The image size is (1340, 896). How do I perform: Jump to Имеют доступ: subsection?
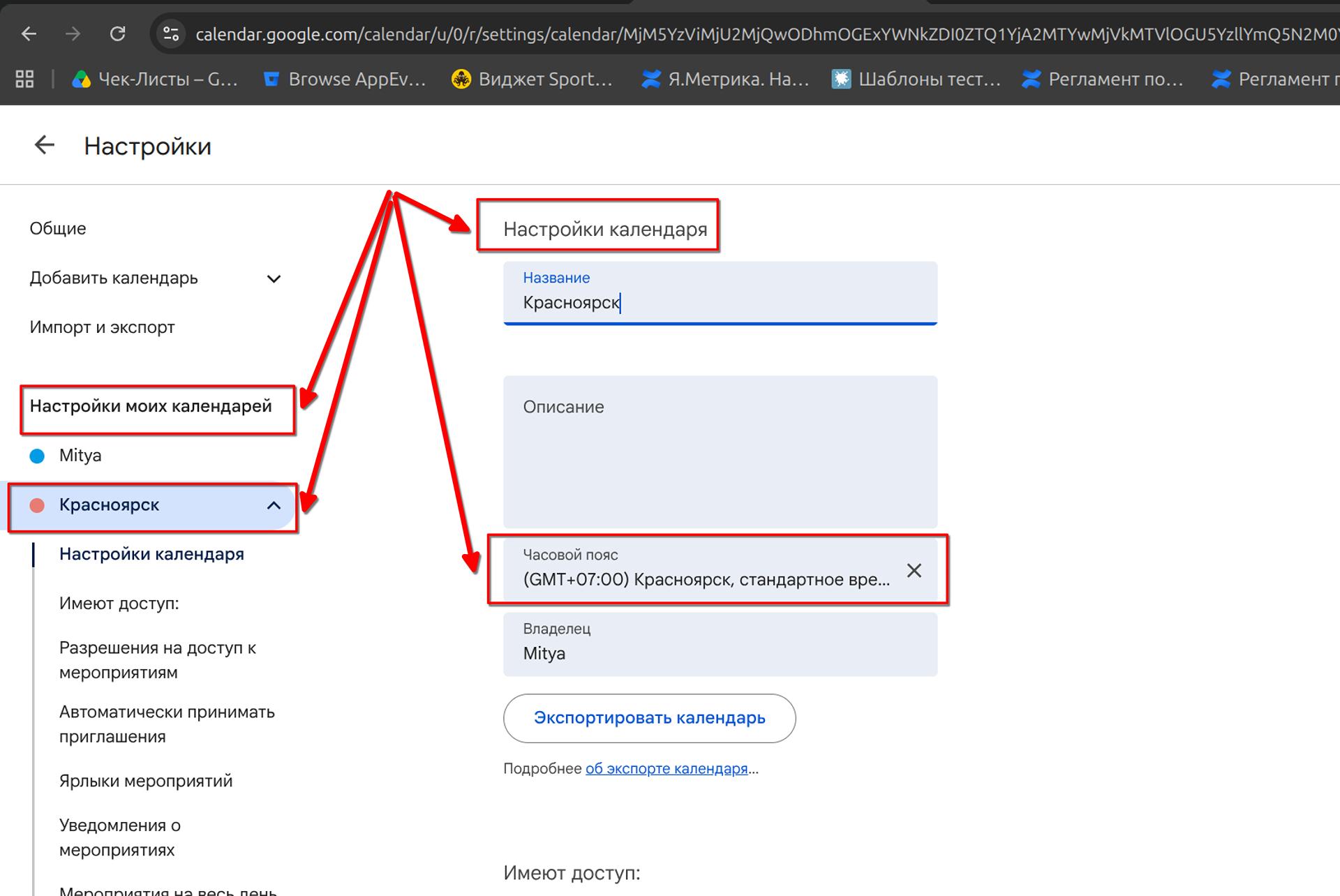coord(119,604)
